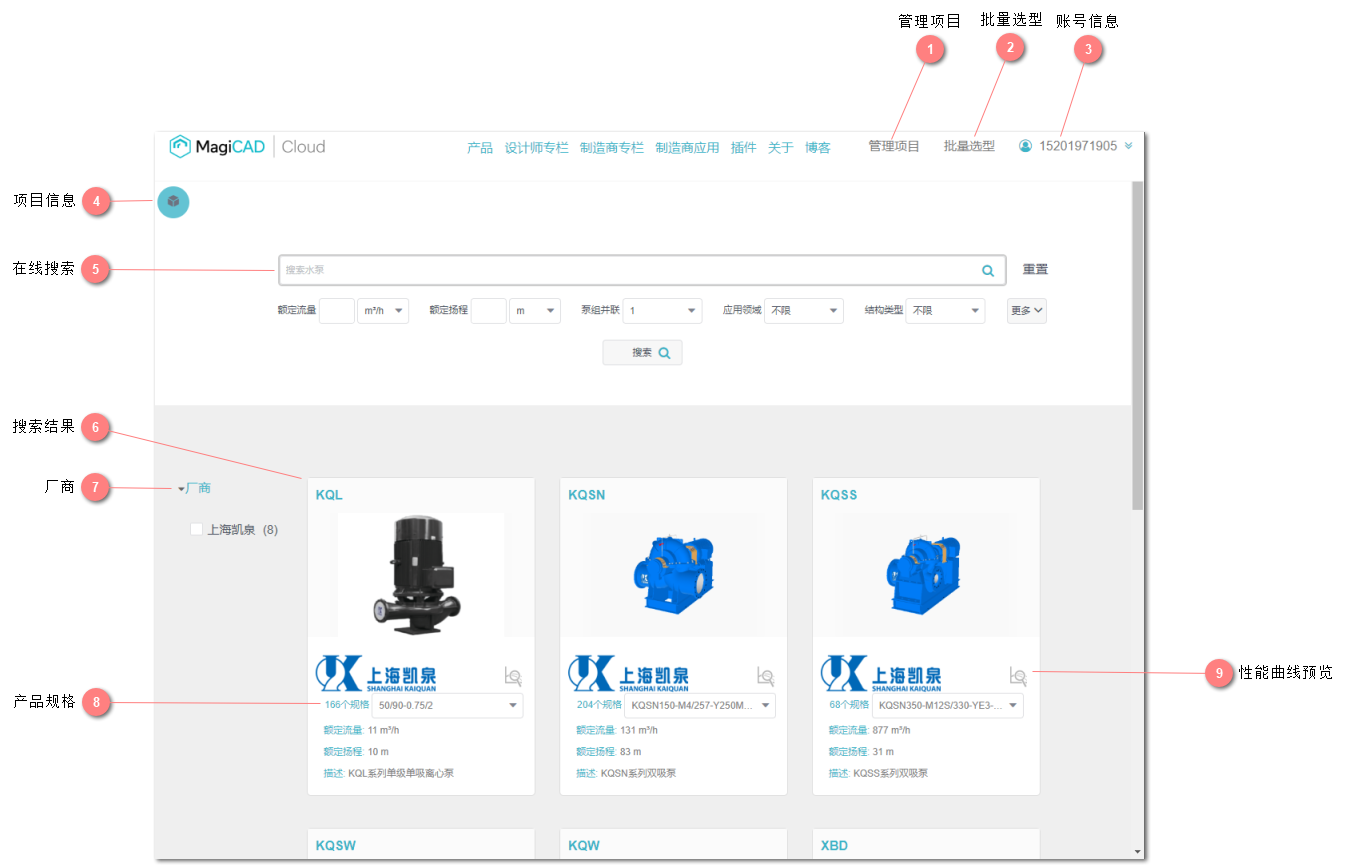1350x868 pixels.
Task: Click the 额定流量 input field
Action: pos(337,311)
